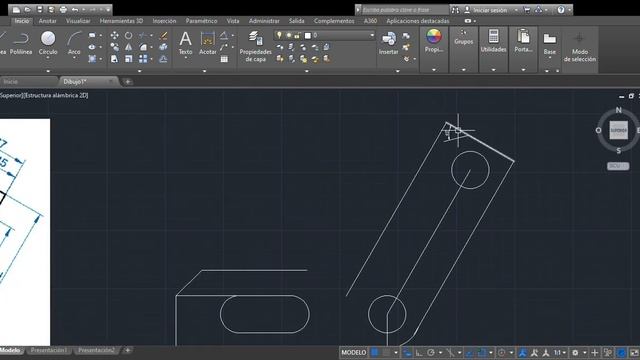The image size is (640, 360).
Task: Click the rectangular Array tool icon
Action: pyautogui.click(x=143, y=59)
